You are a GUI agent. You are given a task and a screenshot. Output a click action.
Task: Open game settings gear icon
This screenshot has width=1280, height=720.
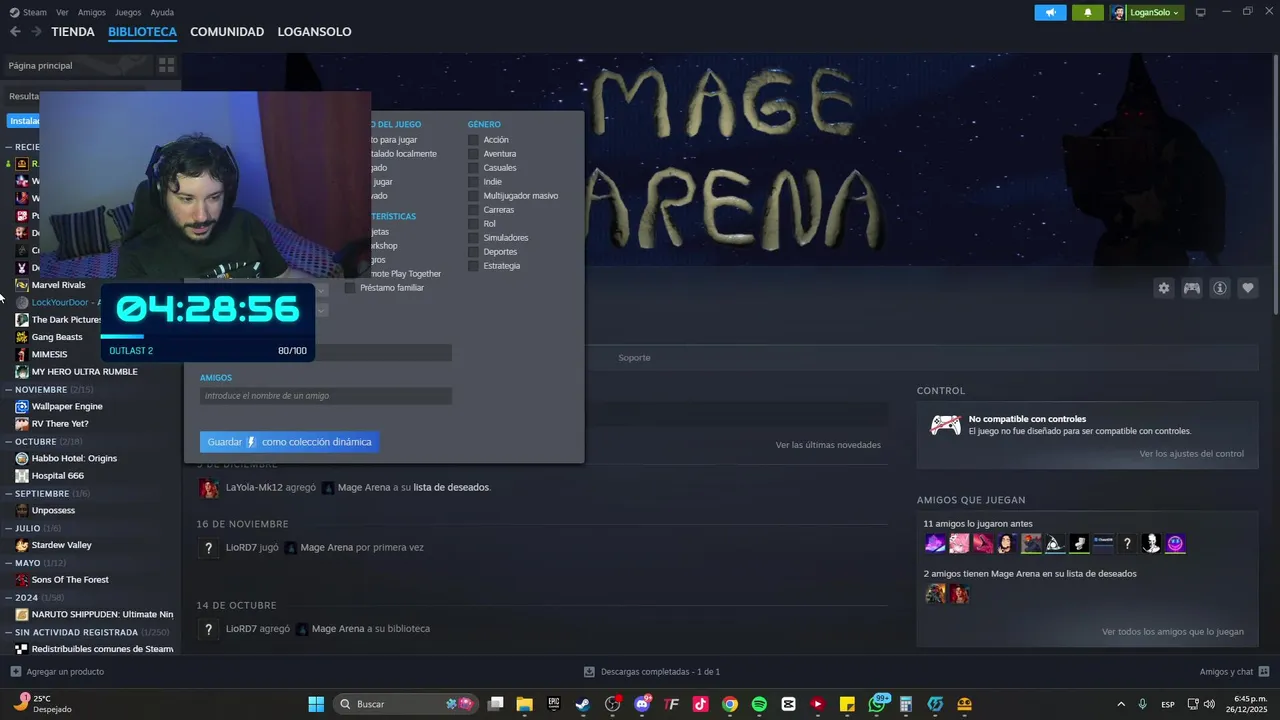pos(1164,288)
